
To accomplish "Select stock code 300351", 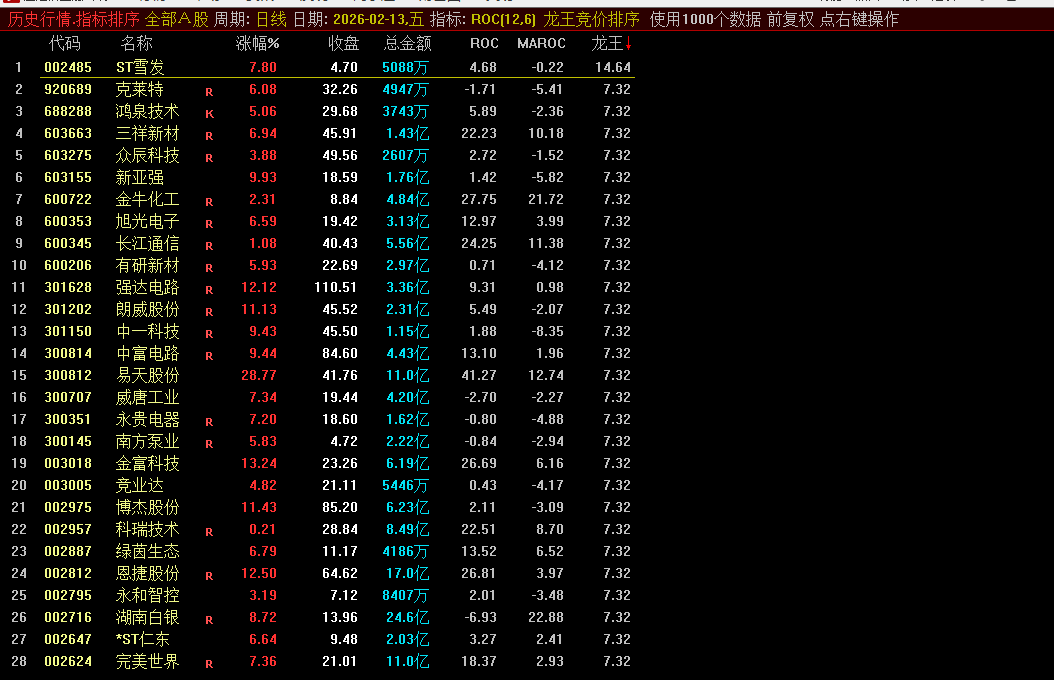I will click(68, 419).
